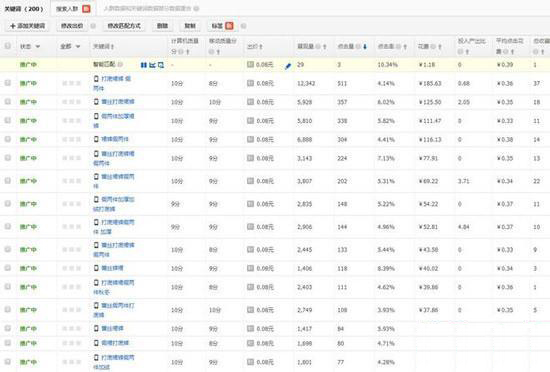
Task: Check the row with 2,906 impressions
Action: [7, 226]
